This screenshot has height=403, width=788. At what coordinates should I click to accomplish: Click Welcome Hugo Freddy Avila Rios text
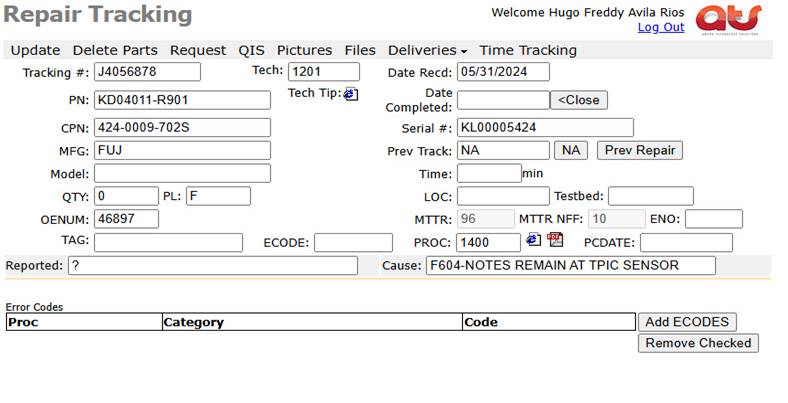pos(587,13)
